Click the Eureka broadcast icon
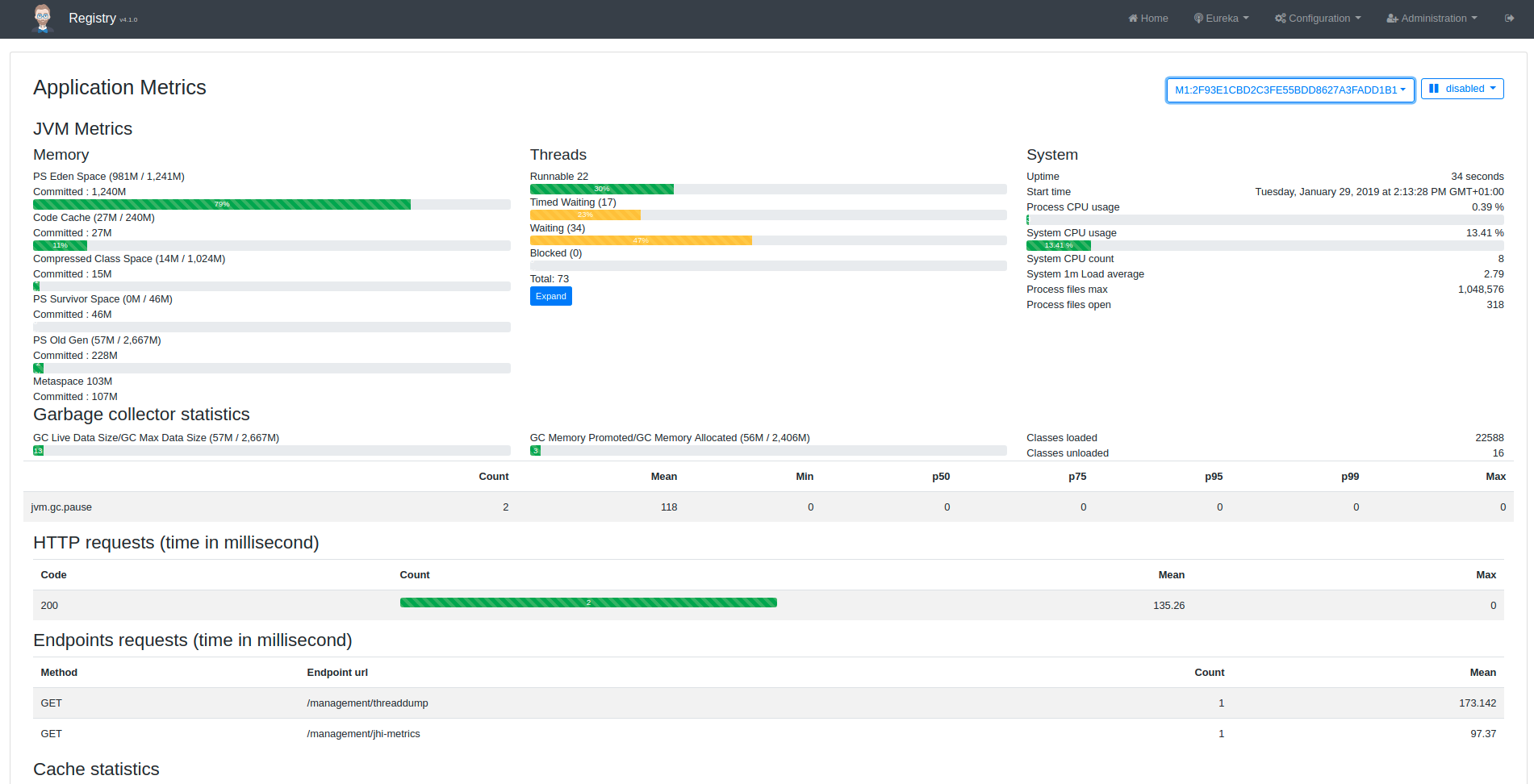 click(x=1198, y=19)
